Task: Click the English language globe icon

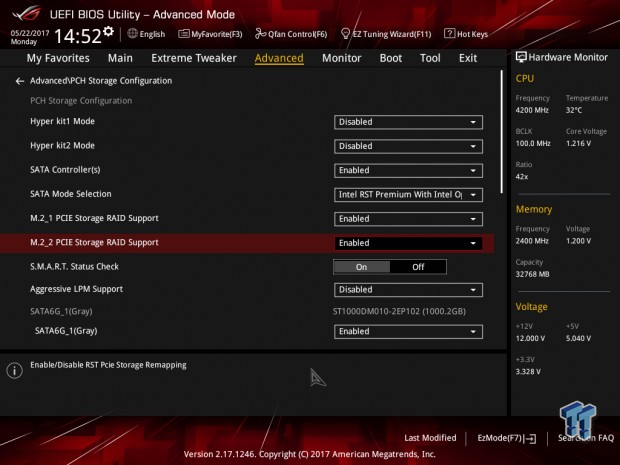Action: pos(133,34)
